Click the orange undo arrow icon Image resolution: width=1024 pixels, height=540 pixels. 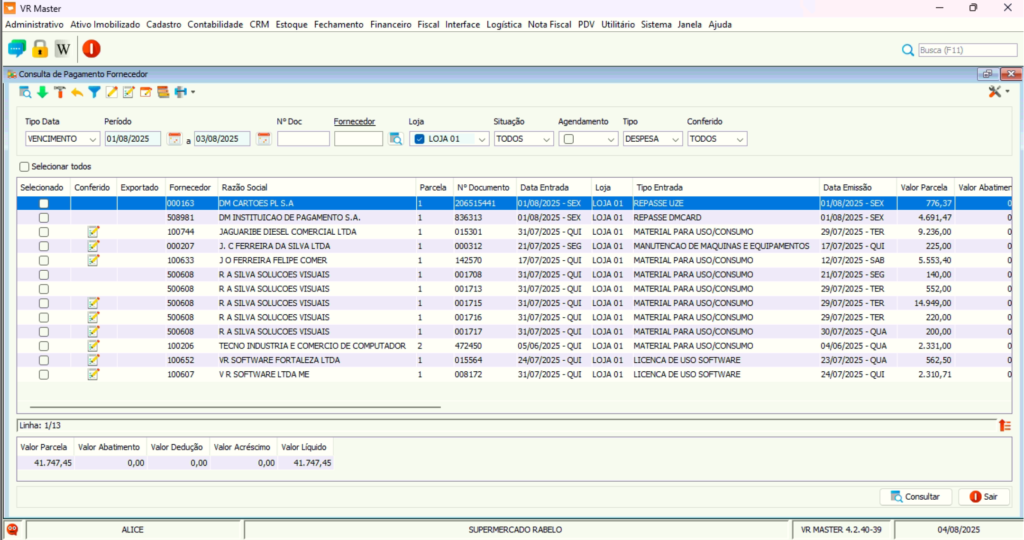click(x=77, y=92)
